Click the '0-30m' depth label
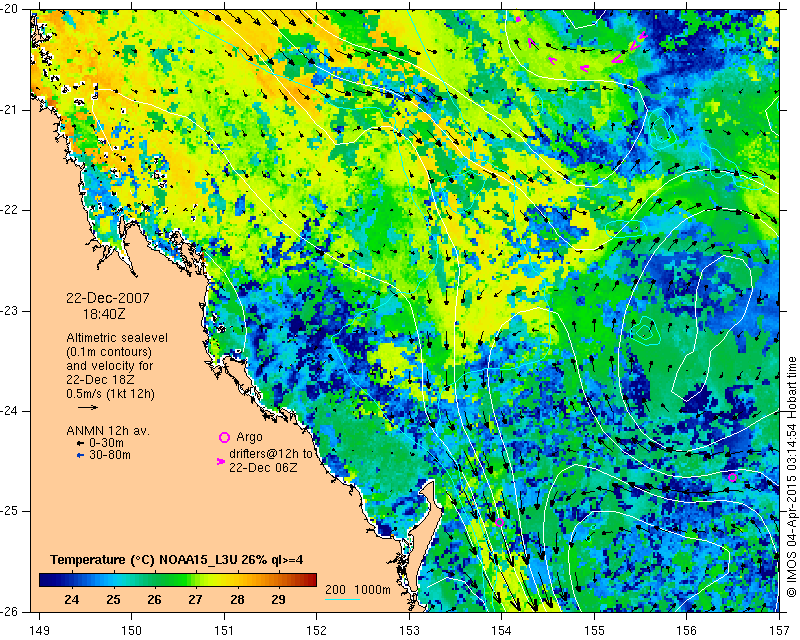Screen dimensions: 800x640 [106, 443]
